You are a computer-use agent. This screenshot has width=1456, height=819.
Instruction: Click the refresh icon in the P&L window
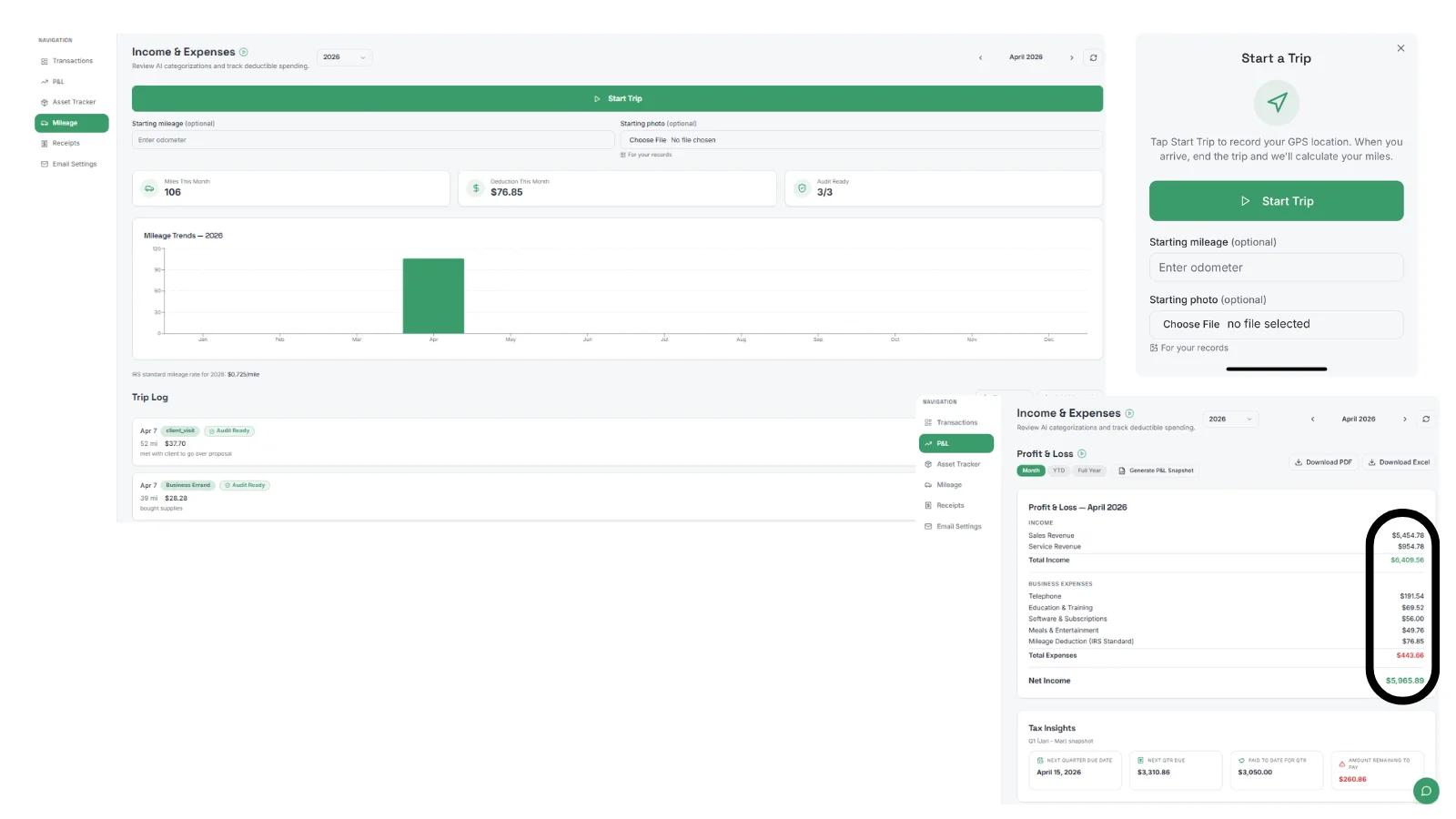click(1426, 420)
